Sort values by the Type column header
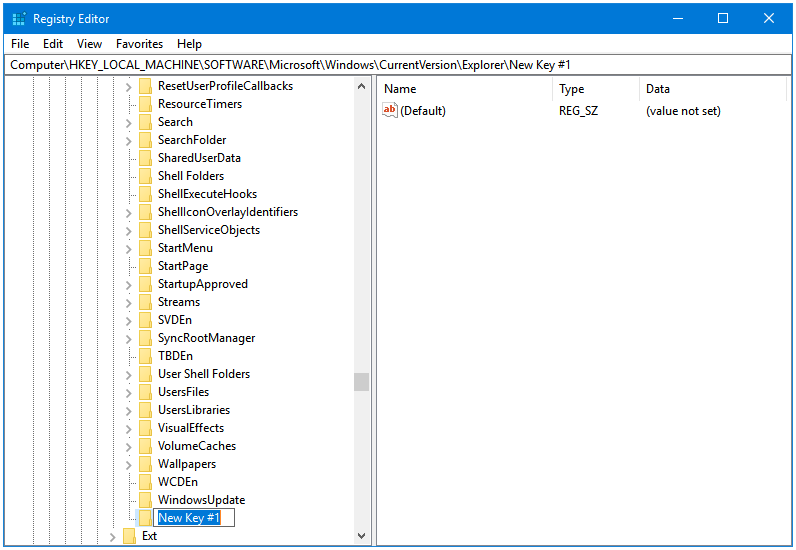Screen dimensions: 796x550 (x=596, y=89)
